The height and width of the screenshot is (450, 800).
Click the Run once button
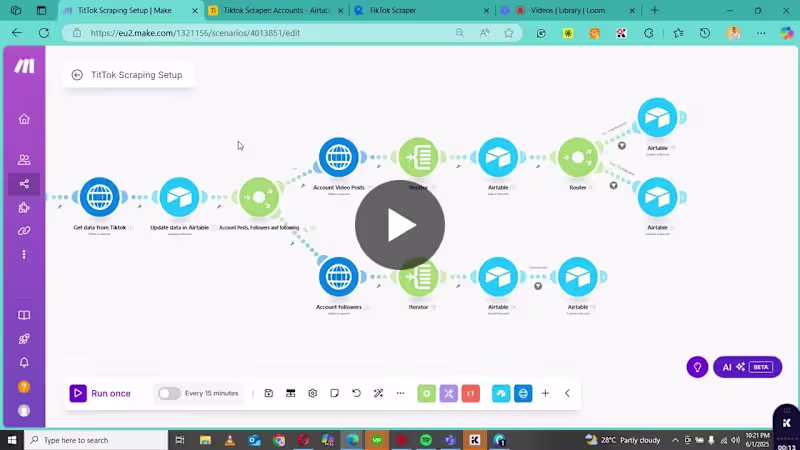tap(101, 393)
